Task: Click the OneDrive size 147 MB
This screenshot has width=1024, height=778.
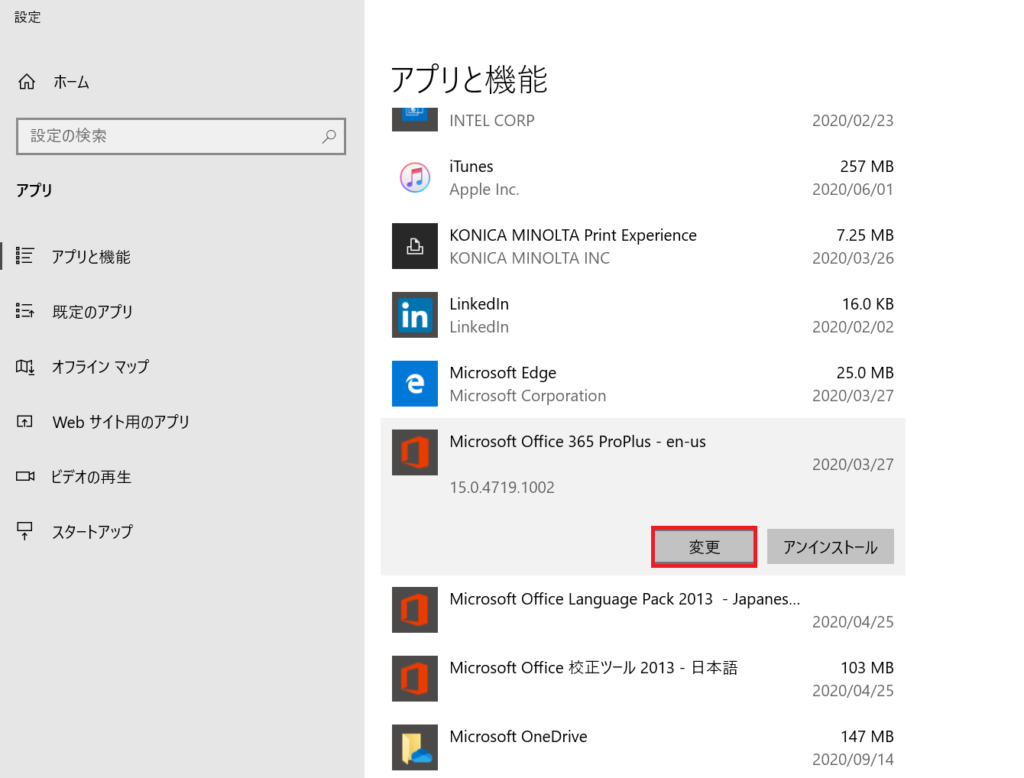Action: pyautogui.click(x=867, y=736)
